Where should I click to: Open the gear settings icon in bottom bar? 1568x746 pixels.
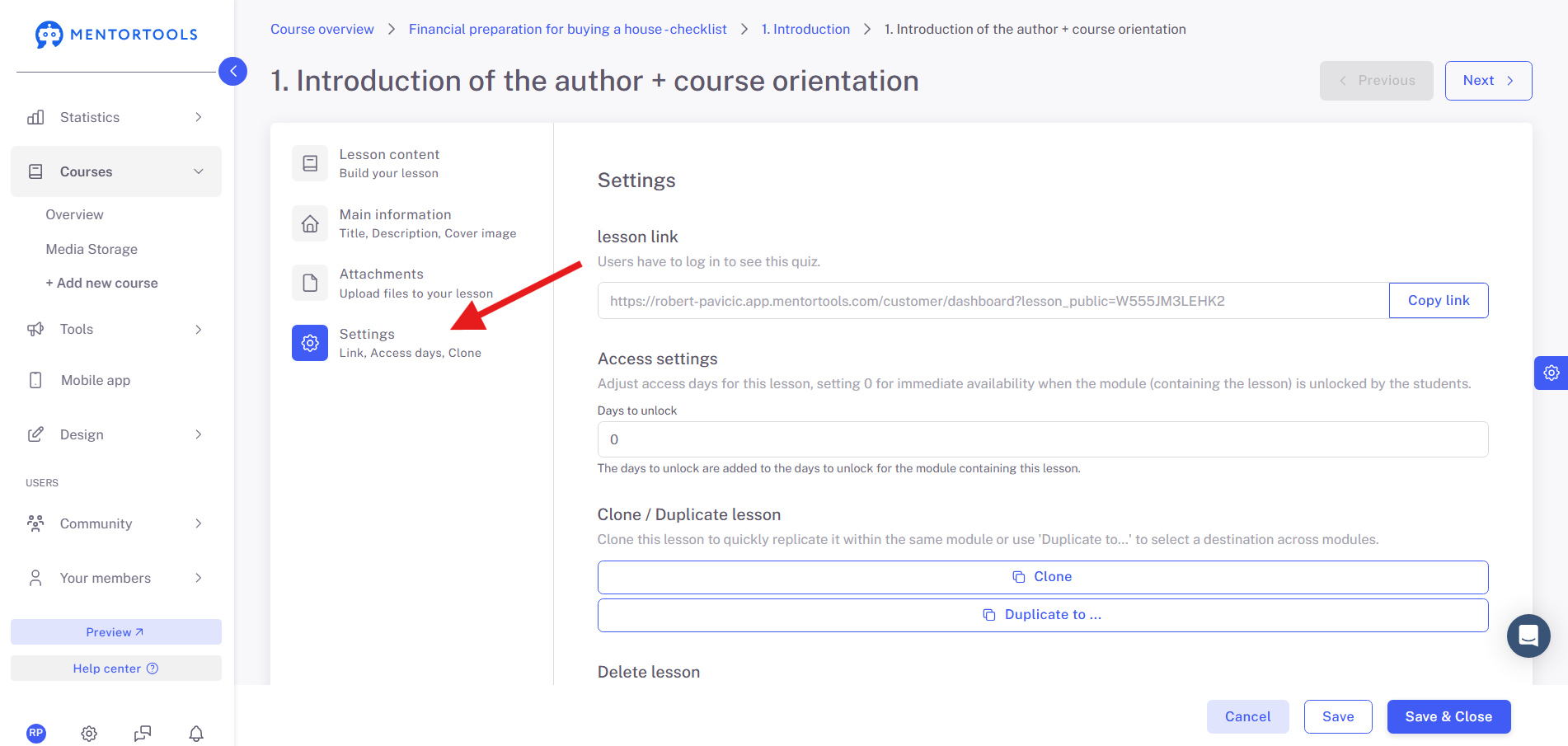[89, 733]
